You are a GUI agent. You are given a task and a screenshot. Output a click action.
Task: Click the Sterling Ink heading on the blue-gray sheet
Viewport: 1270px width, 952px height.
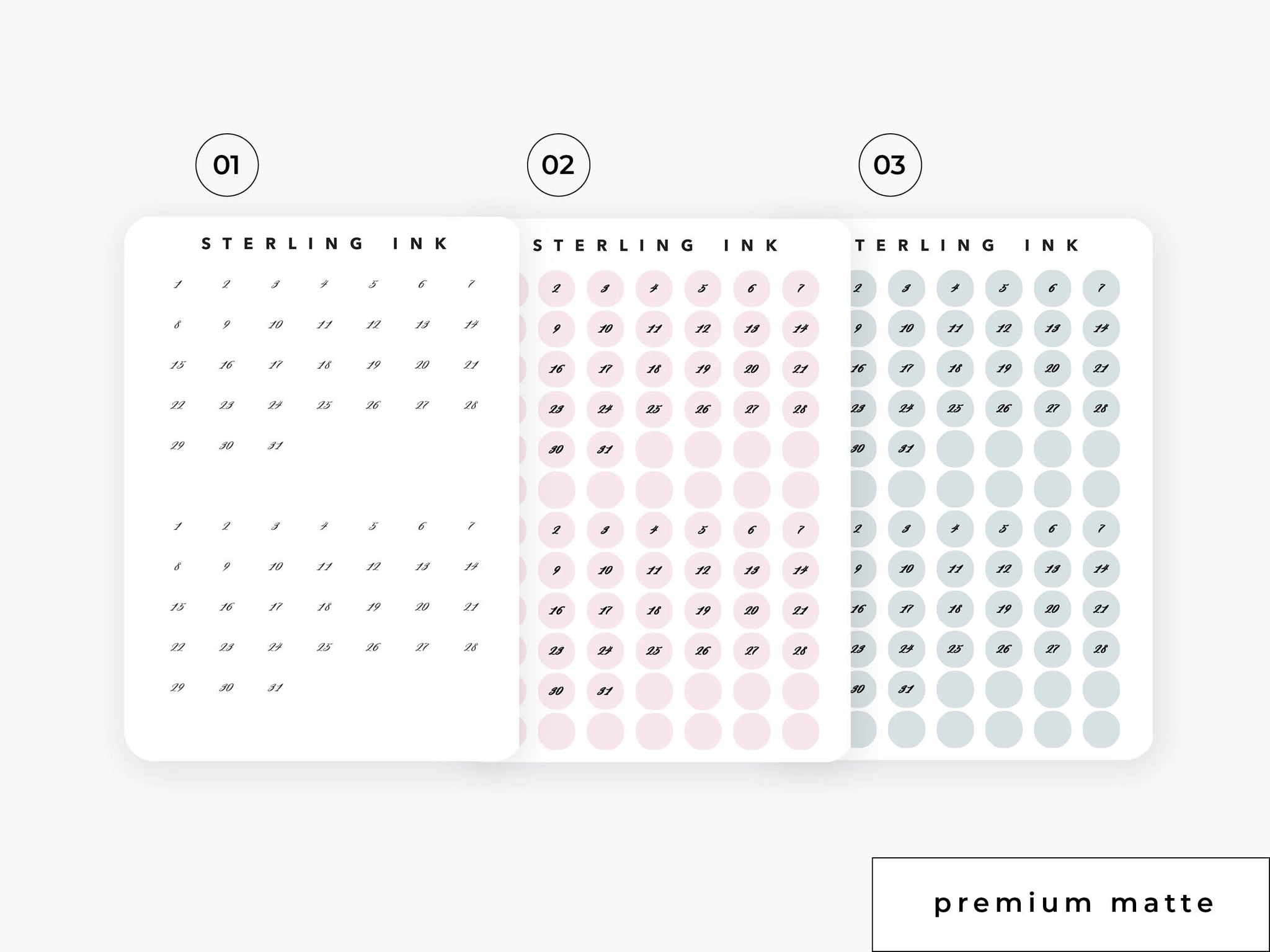point(967,245)
